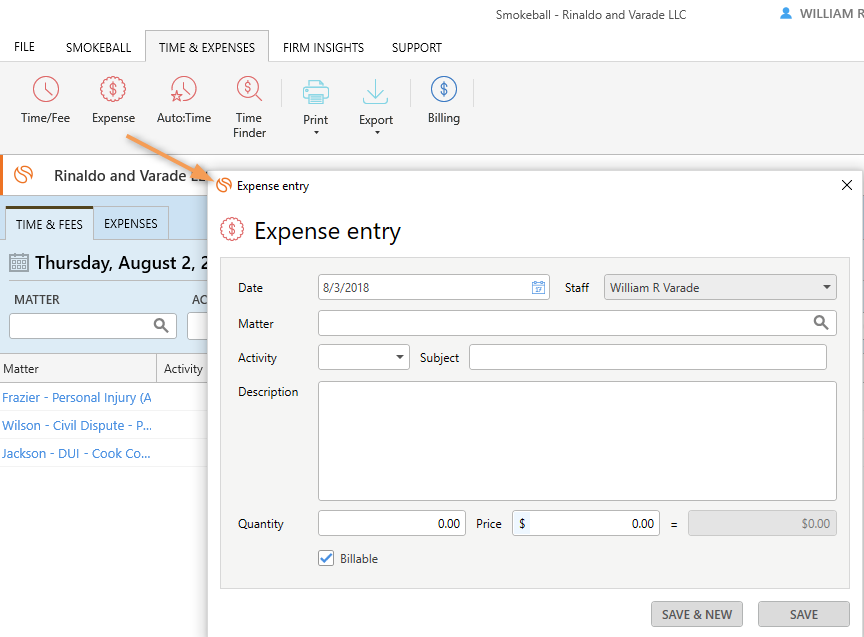Click the user name WILLIAM R at top
This screenshot has width=864, height=637.
point(831,14)
